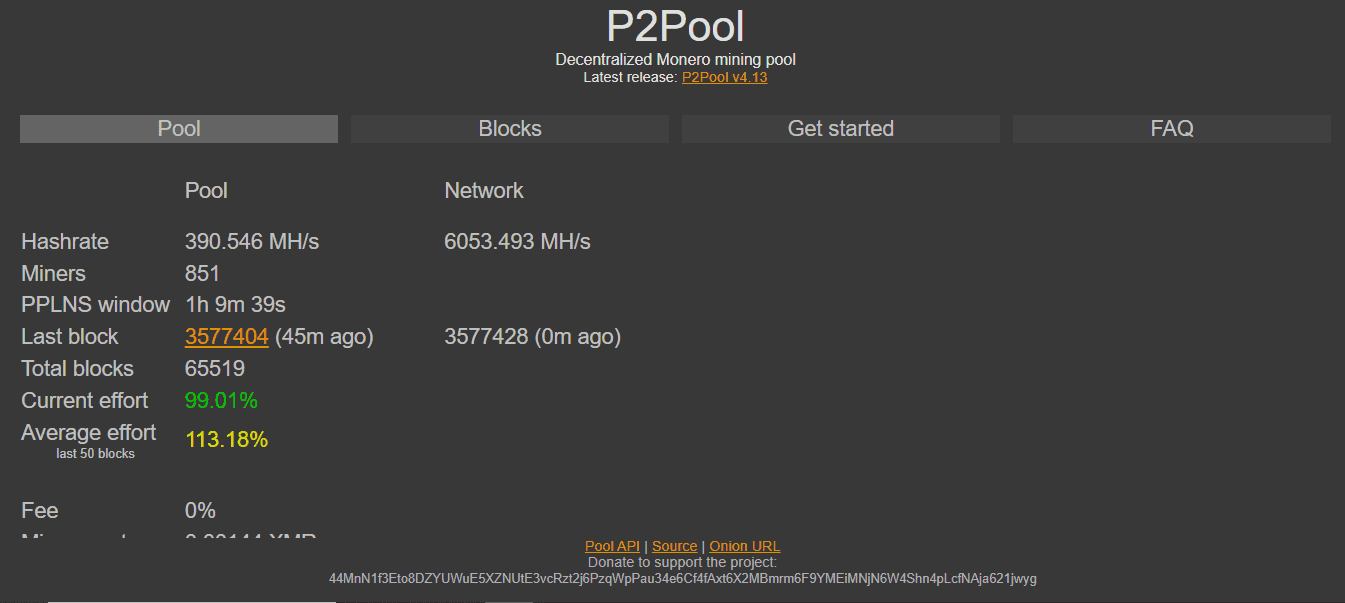
Task: Open the Source link in footer
Action: [675, 546]
